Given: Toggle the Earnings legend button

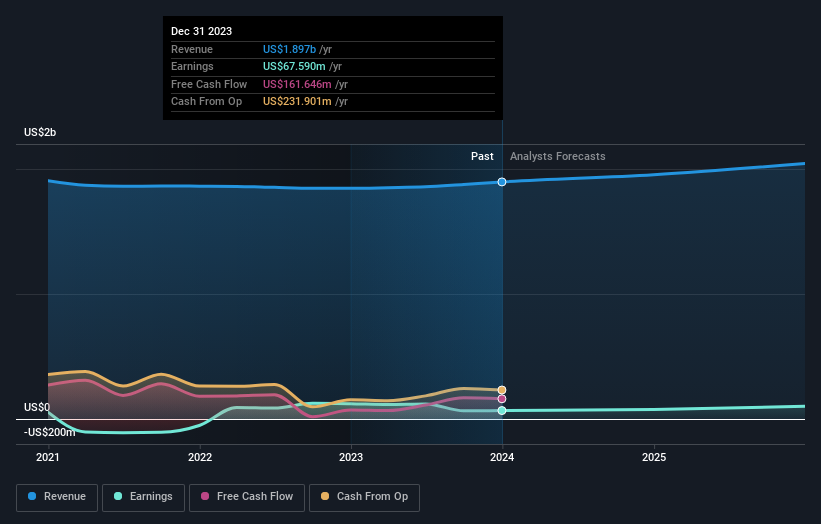Looking at the screenshot, I should pos(143,497).
